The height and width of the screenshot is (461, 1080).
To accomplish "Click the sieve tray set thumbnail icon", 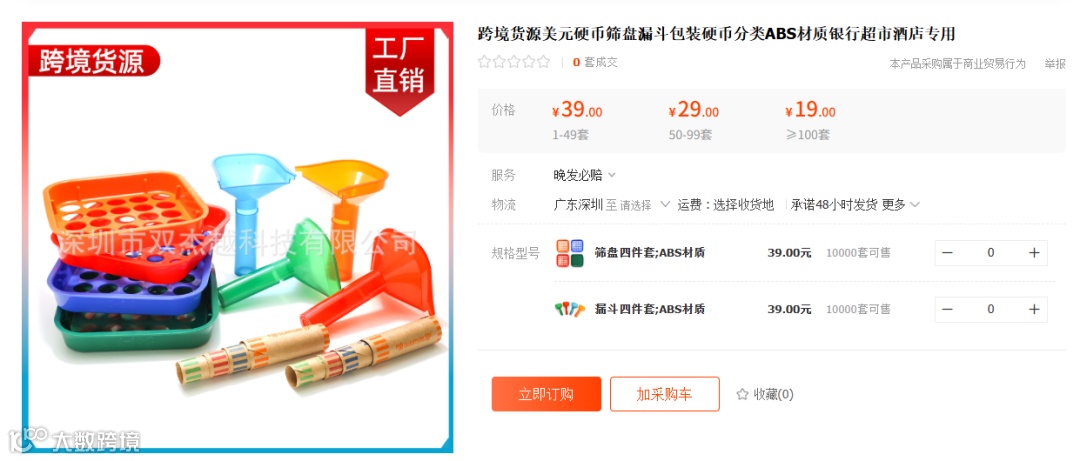I will (x=570, y=253).
